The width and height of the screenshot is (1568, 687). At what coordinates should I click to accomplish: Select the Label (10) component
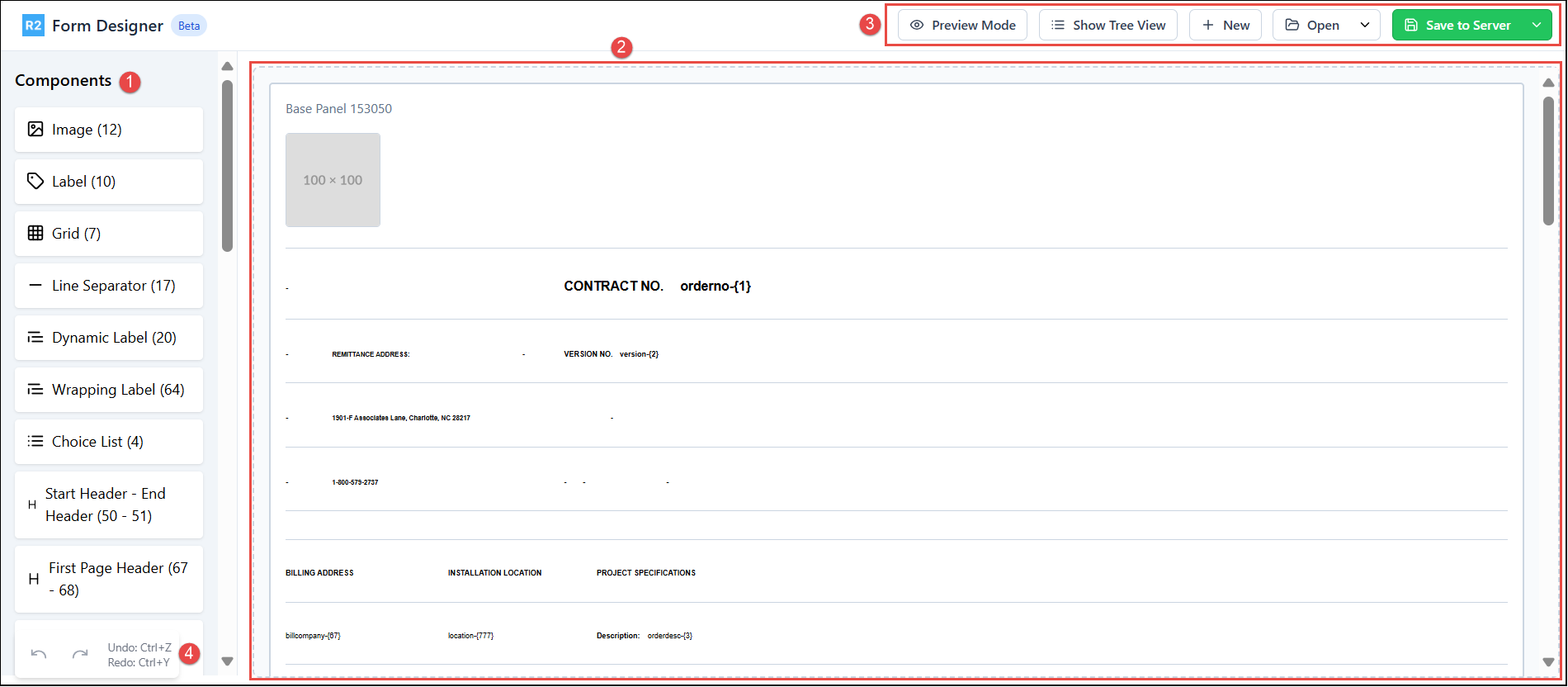click(x=109, y=182)
